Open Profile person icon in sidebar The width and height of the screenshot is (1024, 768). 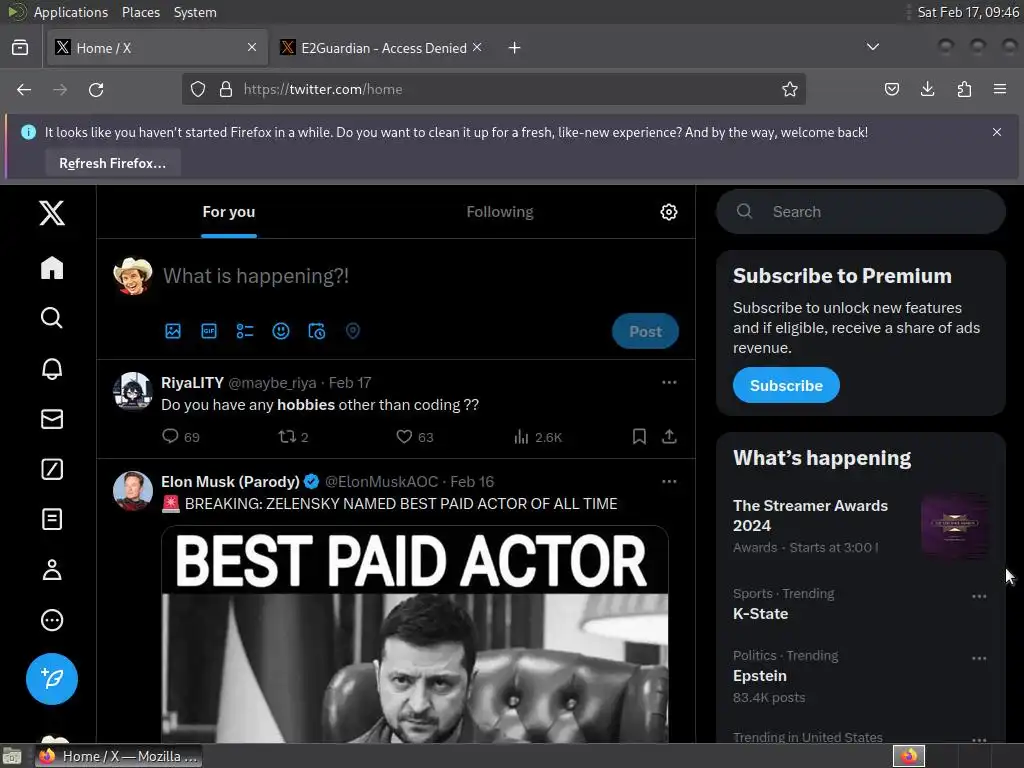tap(52, 569)
